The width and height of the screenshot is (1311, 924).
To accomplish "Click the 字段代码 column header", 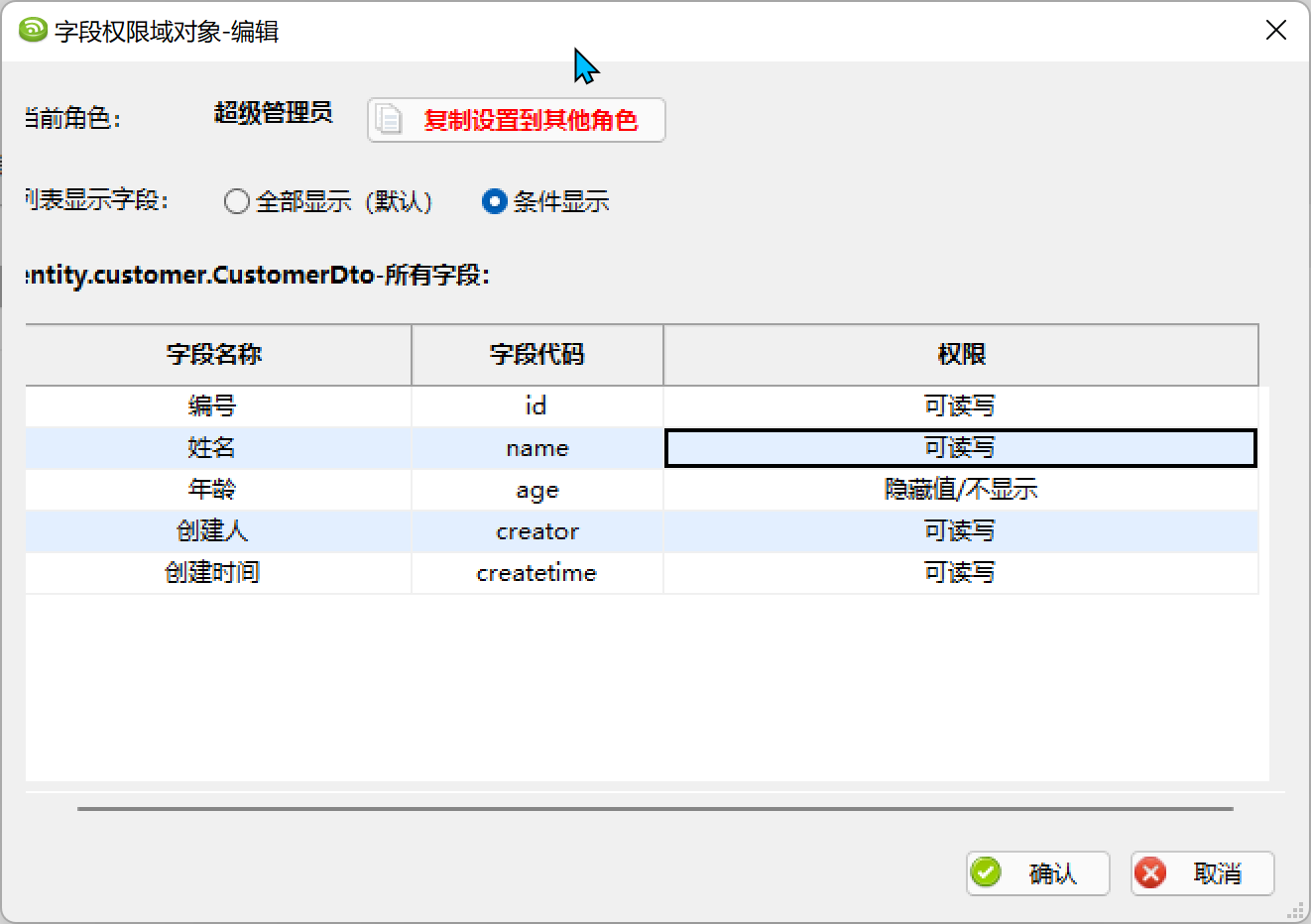I will [537, 354].
